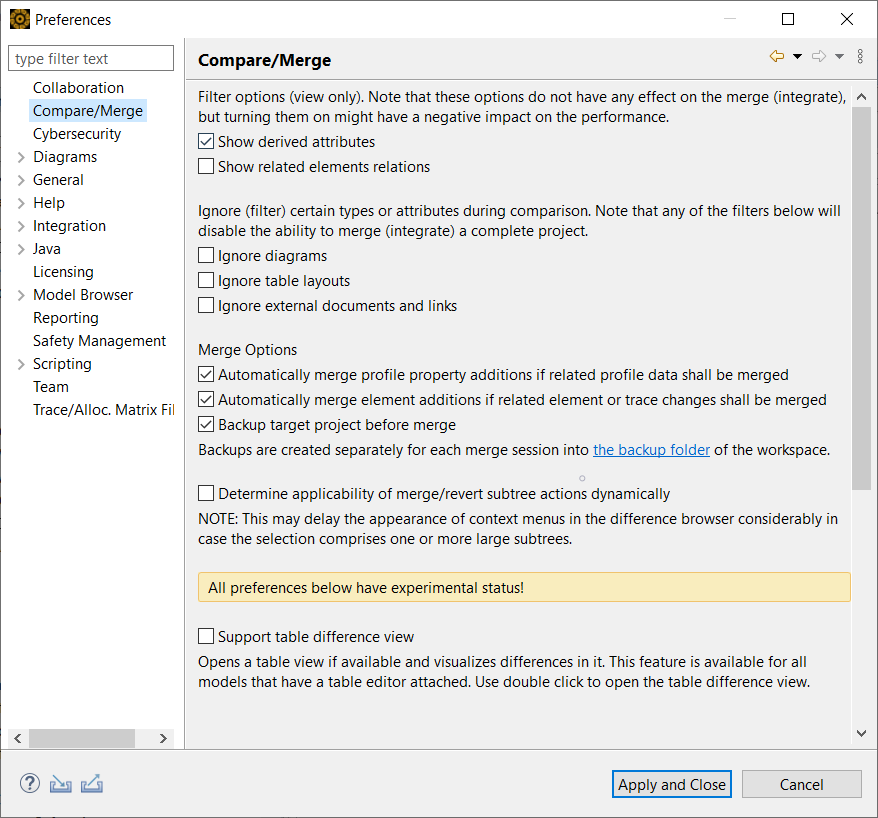The image size is (878, 818).
Task: Enable Support table difference view
Action: pyautogui.click(x=206, y=637)
